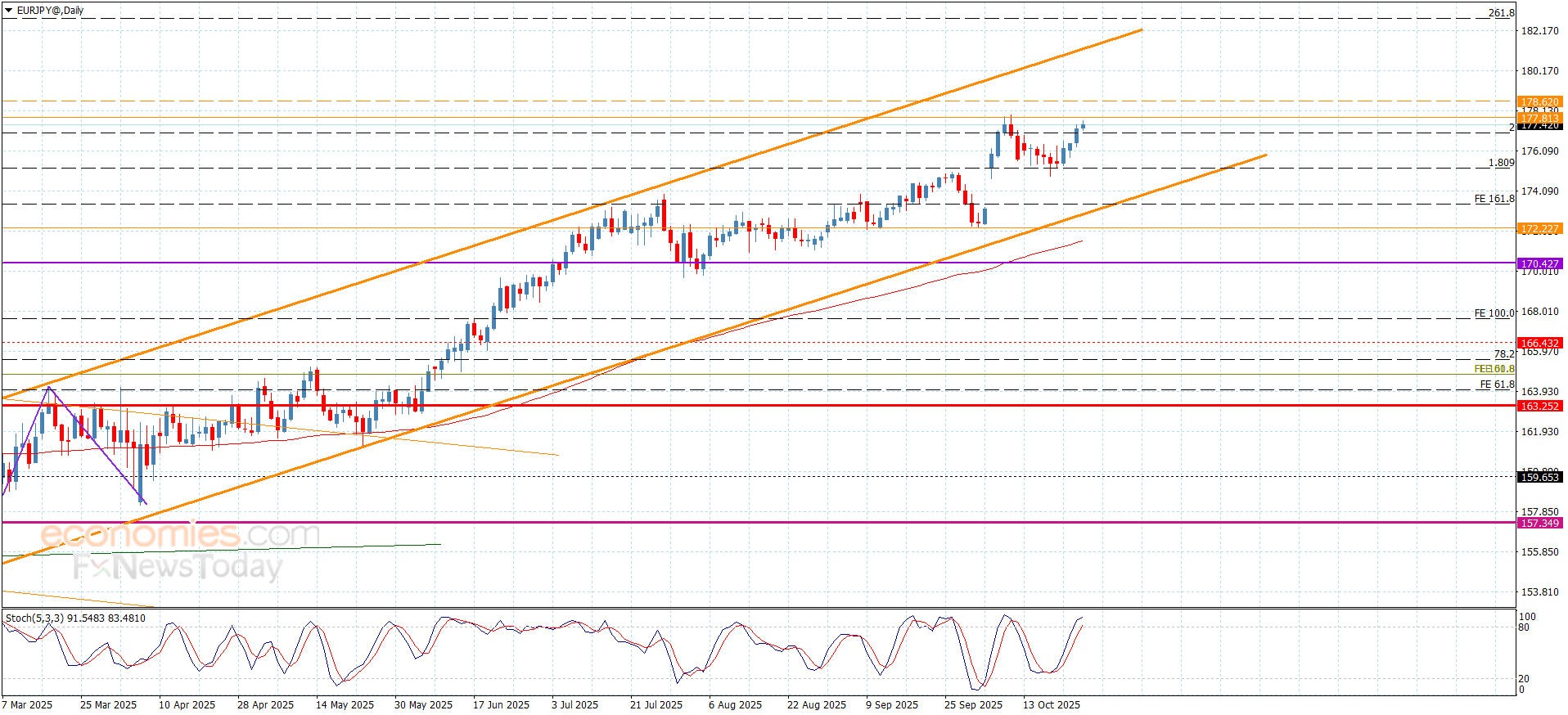Click the 22 Aug 2025 date label

817,705
